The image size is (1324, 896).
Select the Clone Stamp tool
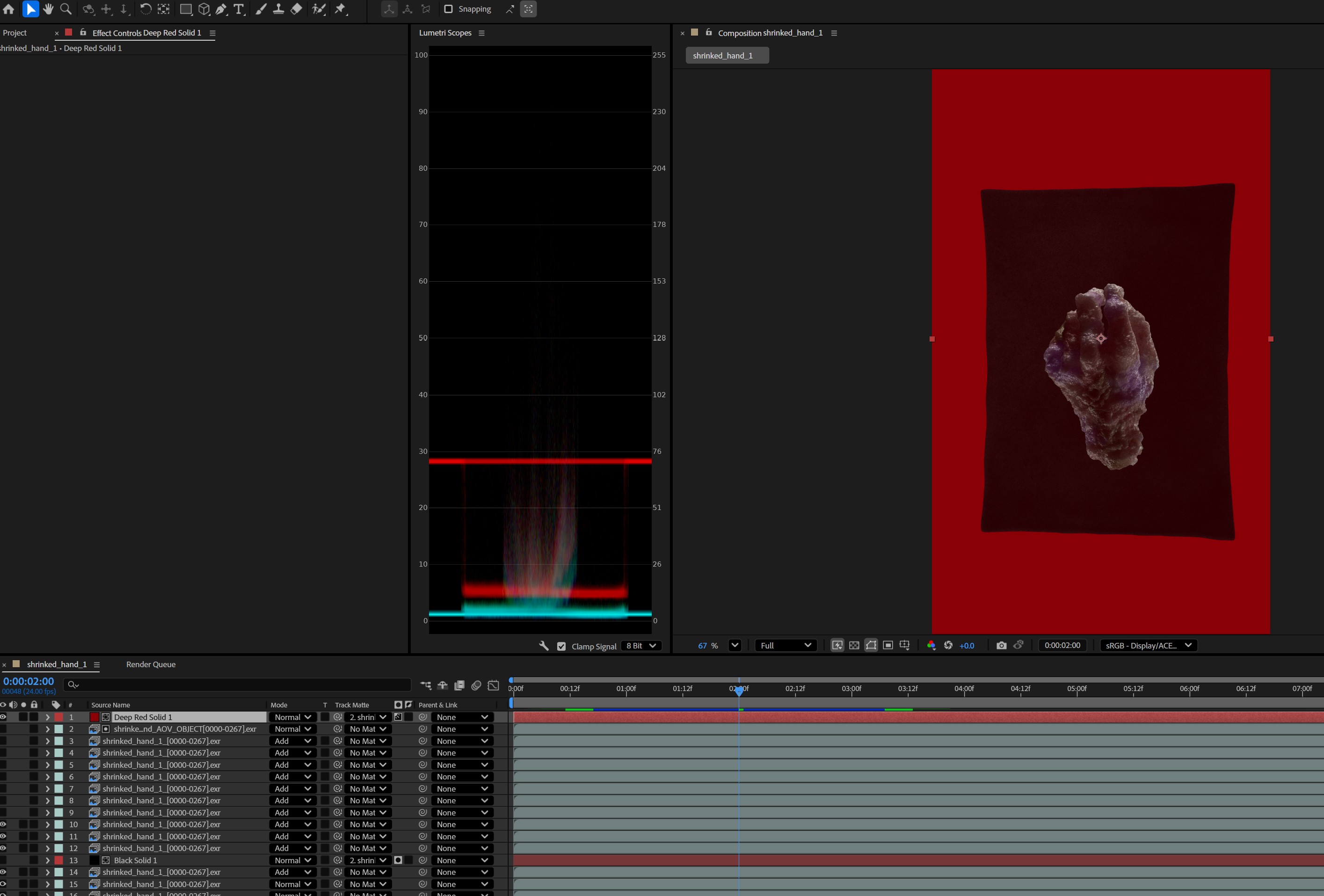(x=278, y=9)
